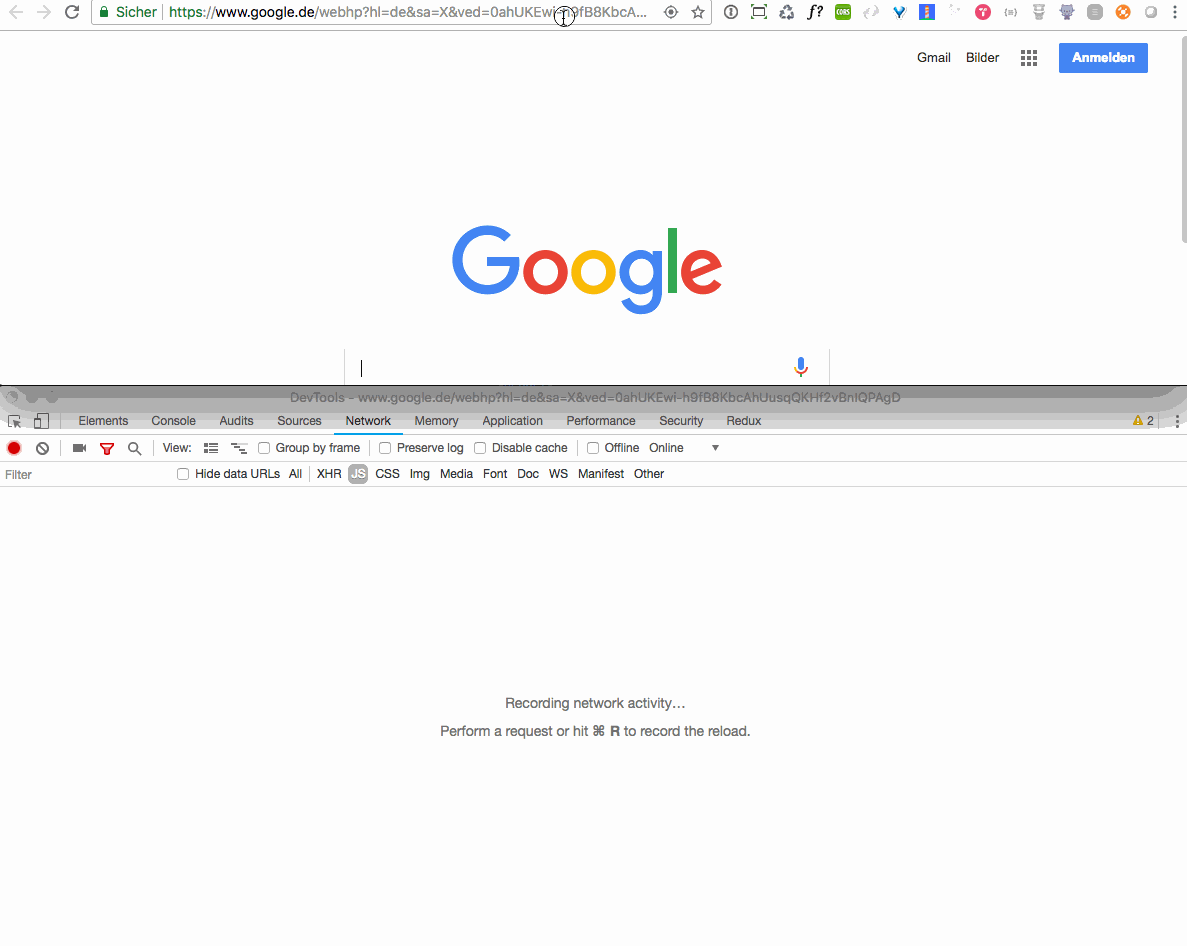The height and width of the screenshot is (946, 1187).
Task: Open the curly braces {≡} extension
Action: coord(1011,12)
